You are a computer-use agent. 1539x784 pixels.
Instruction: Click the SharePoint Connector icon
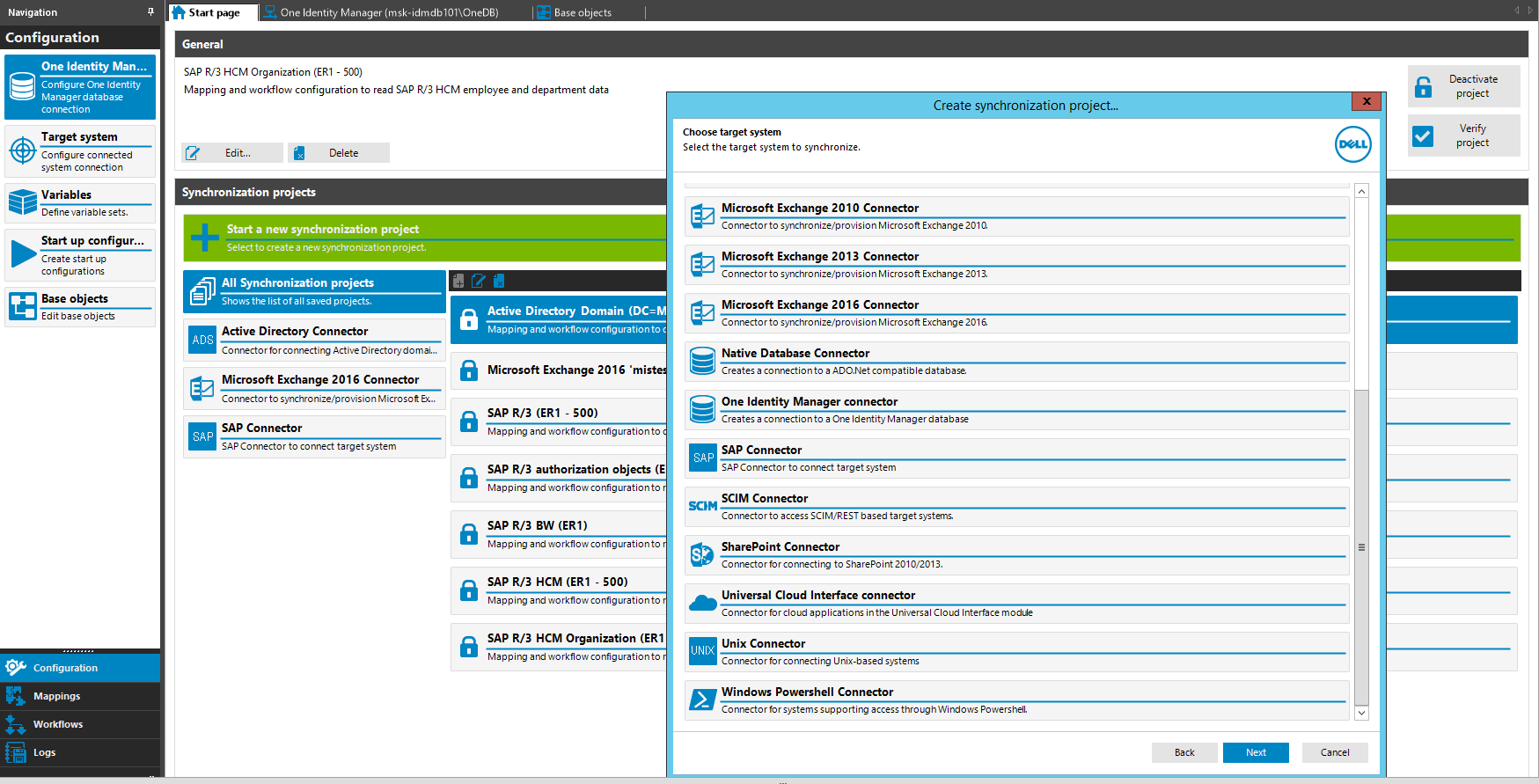click(702, 554)
